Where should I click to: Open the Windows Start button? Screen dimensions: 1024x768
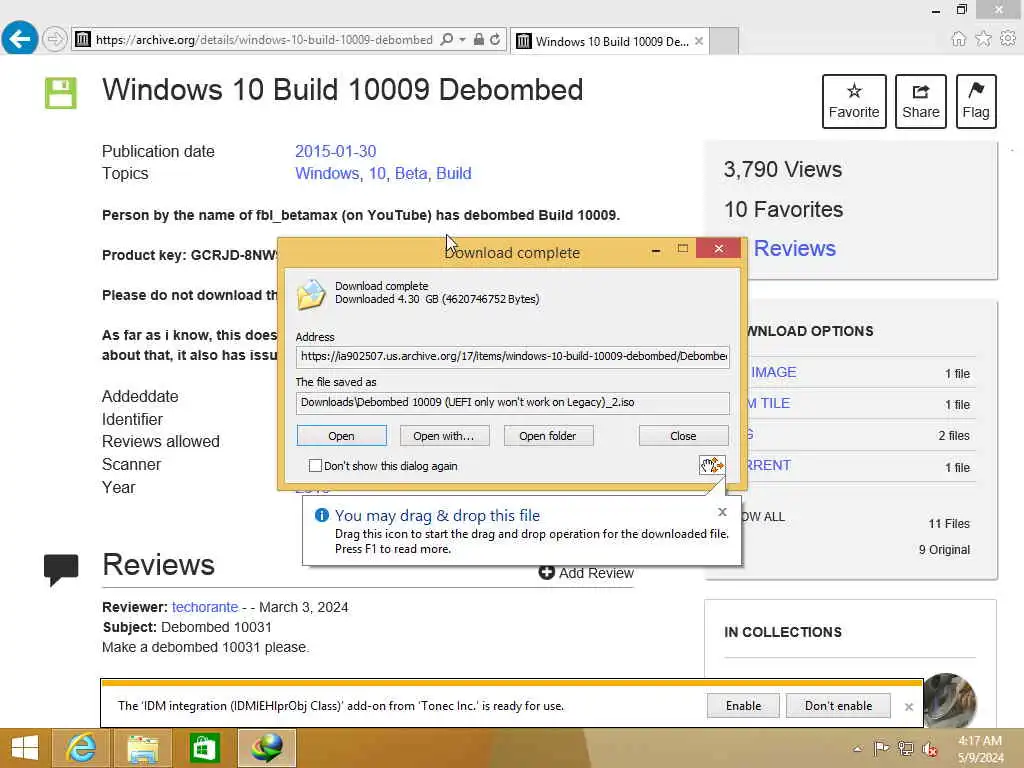(25, 748)
